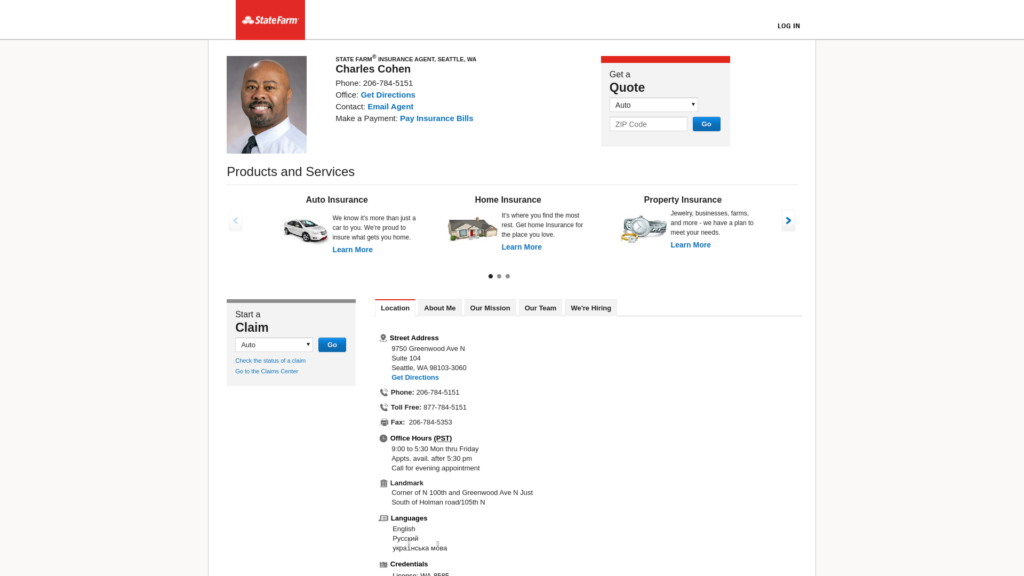Click the Email Agent link
Viewport: 1024px width, 576px height.
[390, 107]
